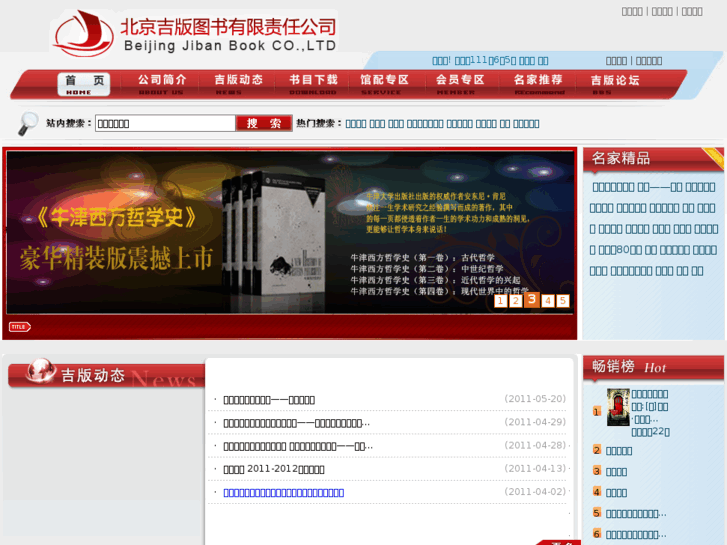Open bestseller rank 6 entry

[x=636, y=534]
